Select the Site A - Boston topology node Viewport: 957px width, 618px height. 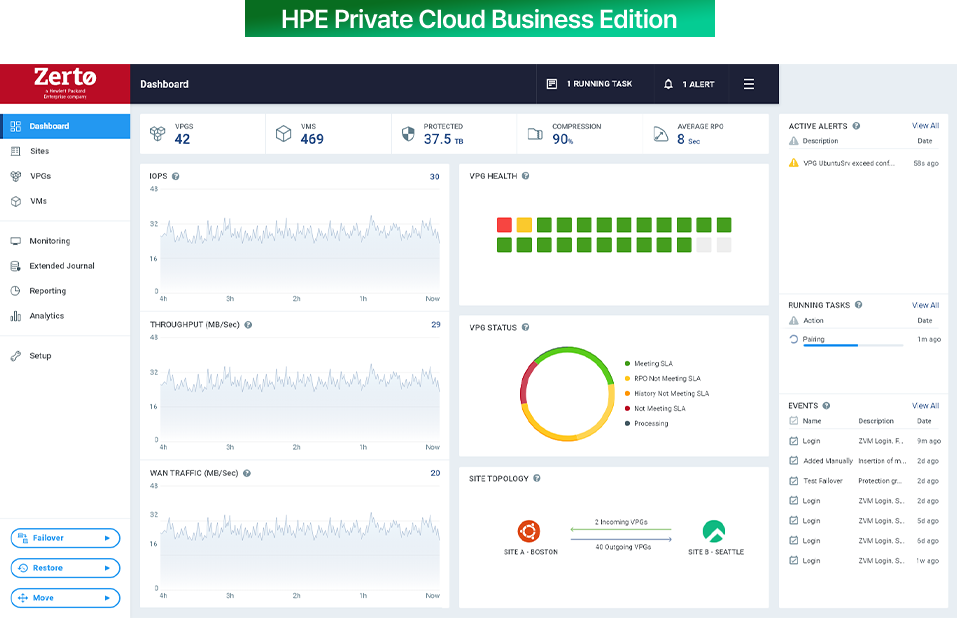click(x=530, y=531)
